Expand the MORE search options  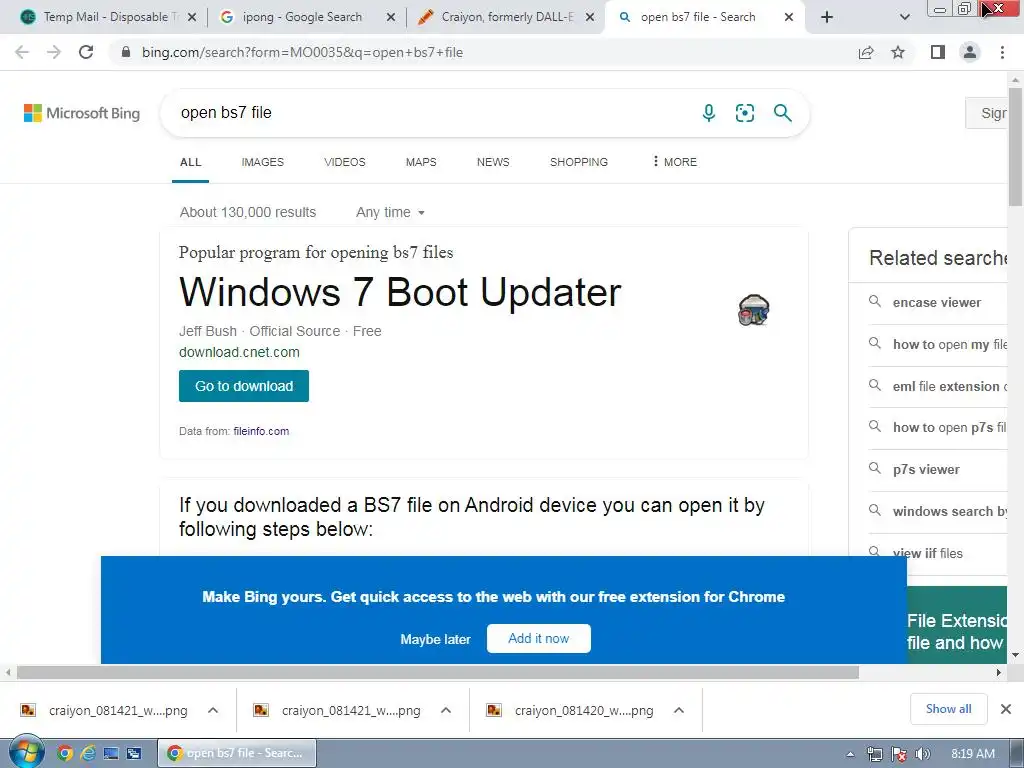coord(675,162)
